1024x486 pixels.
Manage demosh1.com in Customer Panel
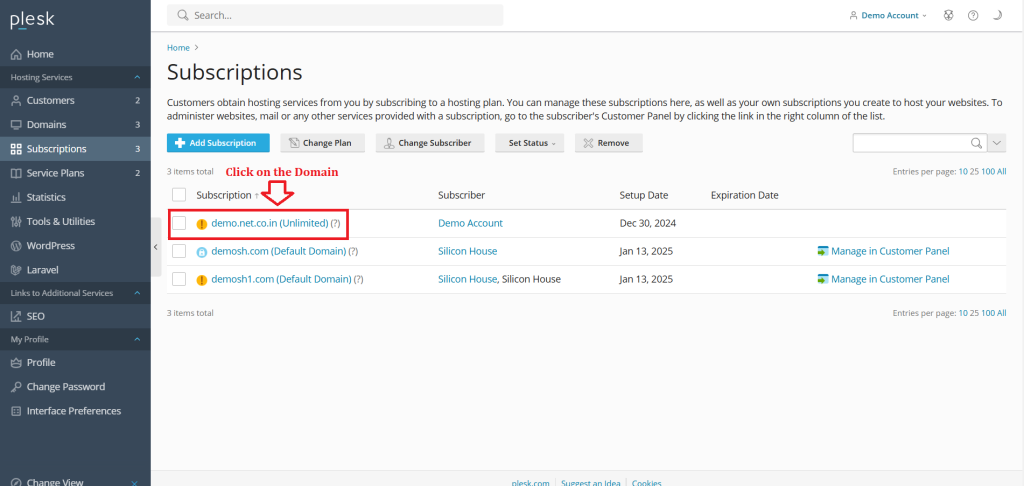coord(884,280)
